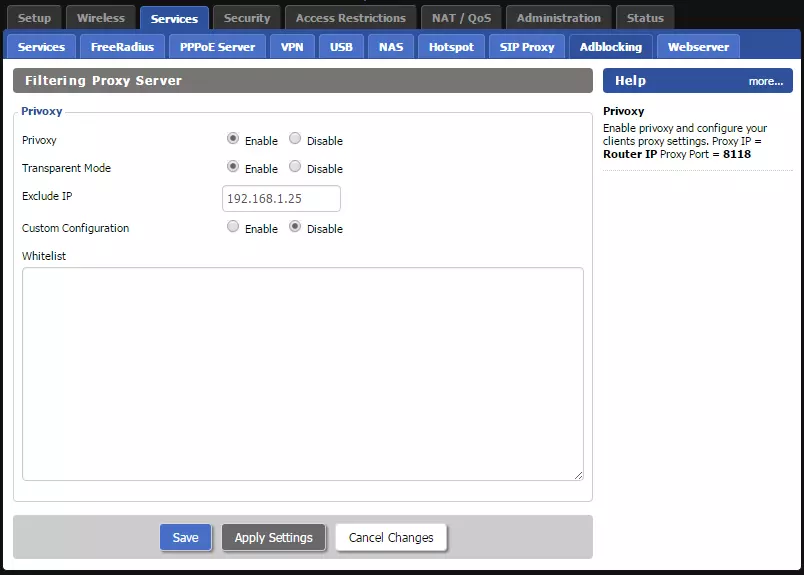This screenshot has width=804, height=575.
Task: Select Disable for Privoxy
Action: 295,139
